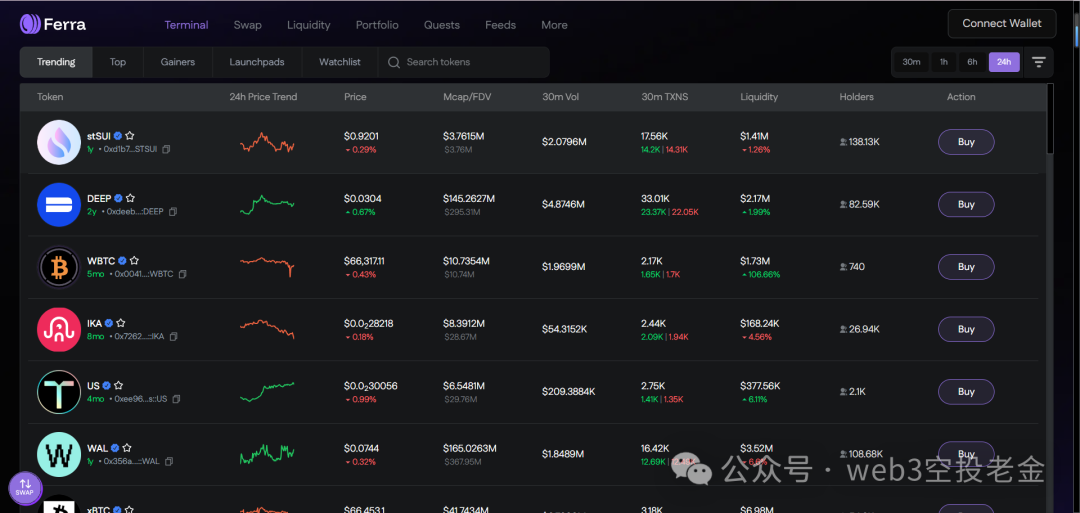This screenshot has width=1080, height=513.
Task: Click Connect Wallet button
Action: 1001,23
